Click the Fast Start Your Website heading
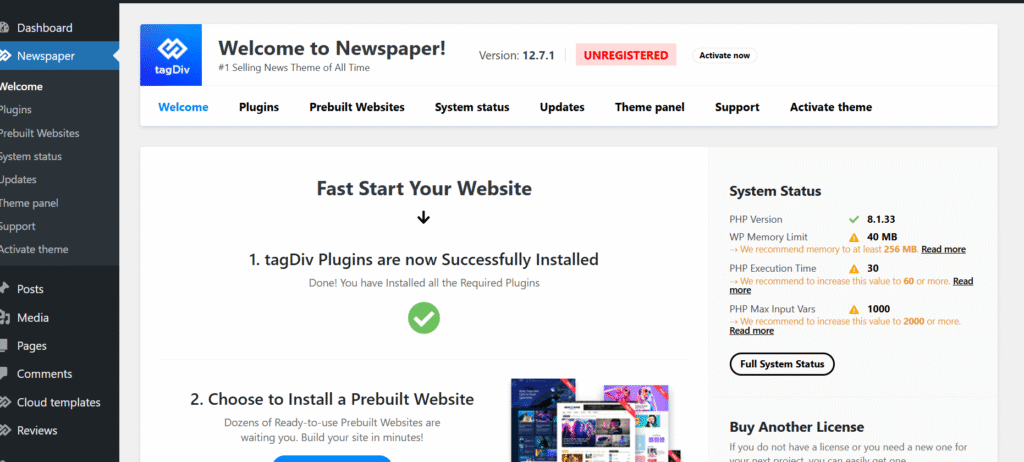This screenshot has width=1024, height=462. (x=424, y=189)
